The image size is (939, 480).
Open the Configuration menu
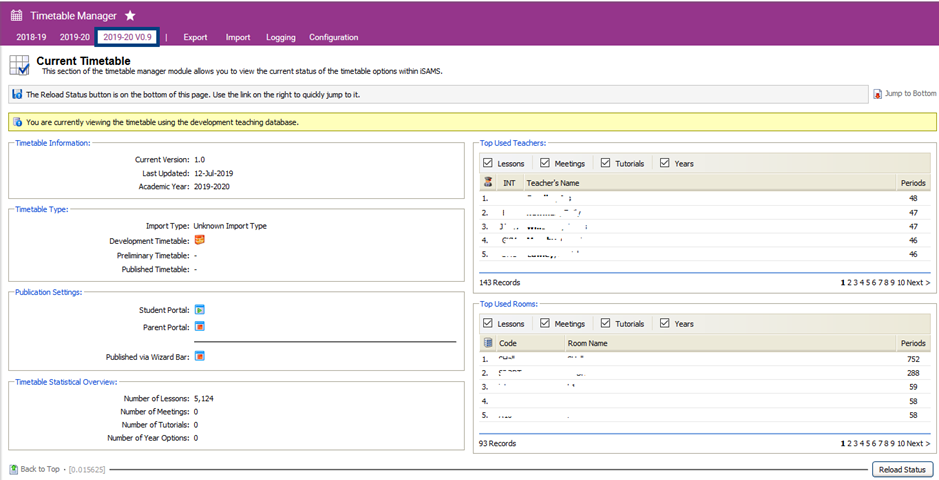tap(333, 38)
